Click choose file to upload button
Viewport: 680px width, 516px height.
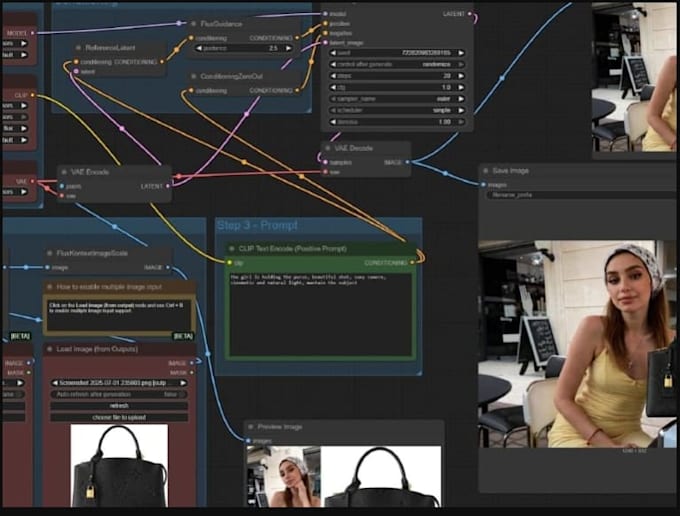(x=118, y=416)
